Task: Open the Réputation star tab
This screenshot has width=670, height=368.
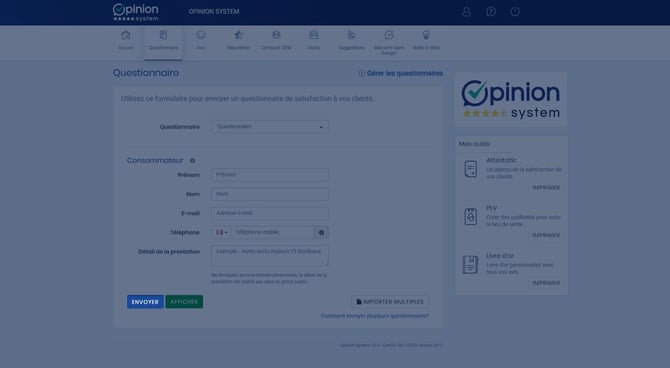Action: [238, 41]
